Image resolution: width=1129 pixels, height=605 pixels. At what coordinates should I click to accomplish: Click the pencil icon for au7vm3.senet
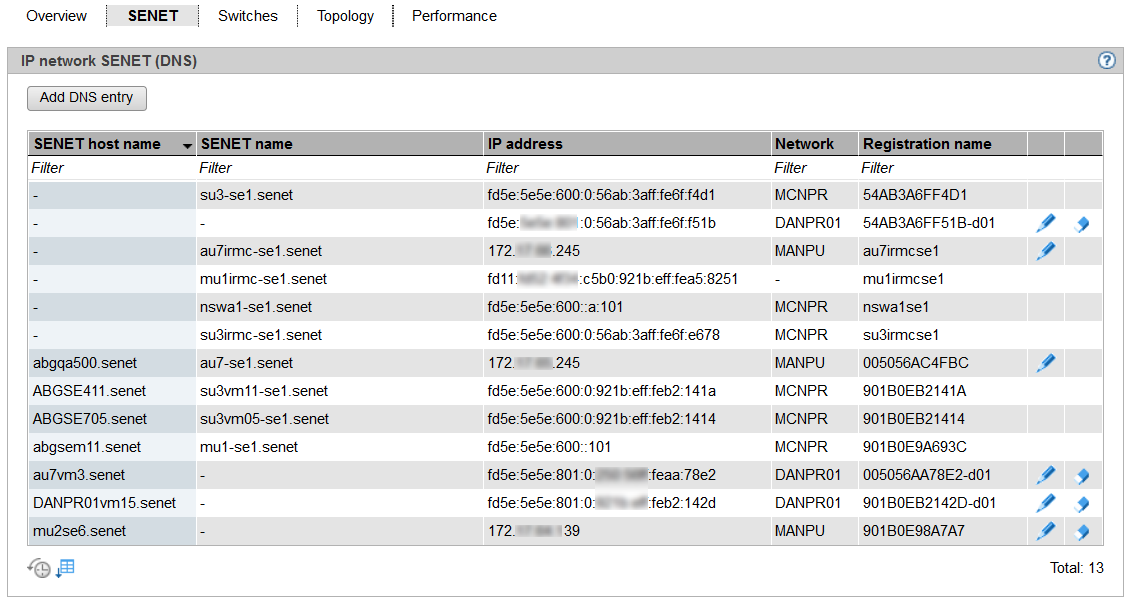tap(1046, 475)
